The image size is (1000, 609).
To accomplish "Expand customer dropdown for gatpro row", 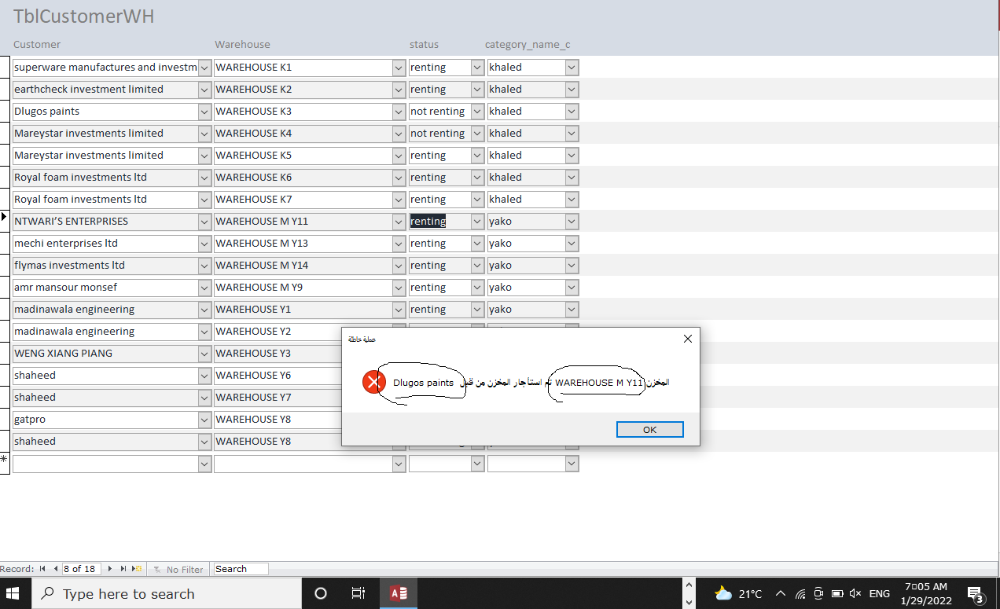I will pyautogui.click(x=204, y=420).
